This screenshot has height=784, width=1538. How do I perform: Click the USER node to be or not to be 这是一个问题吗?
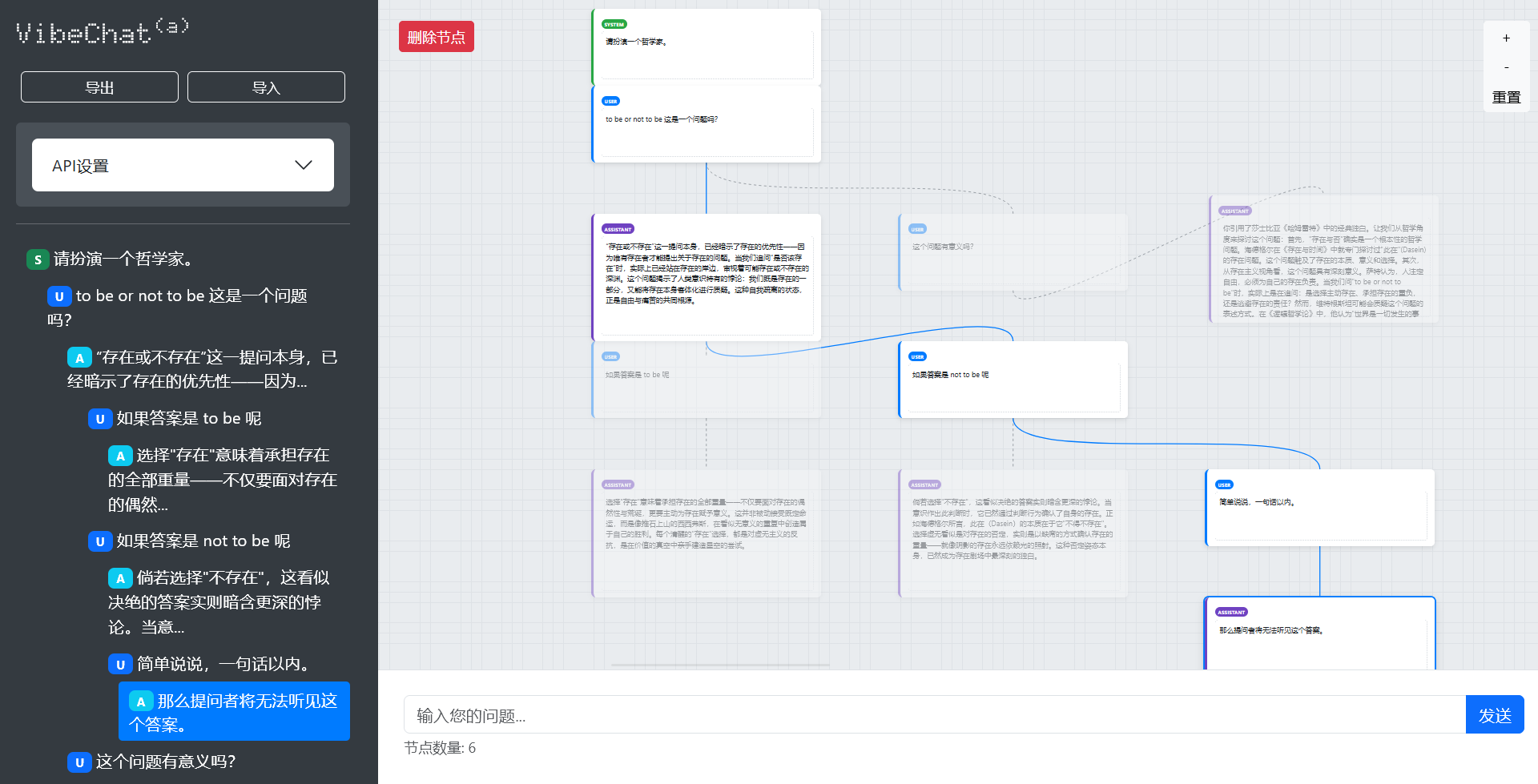click(707, 123)
